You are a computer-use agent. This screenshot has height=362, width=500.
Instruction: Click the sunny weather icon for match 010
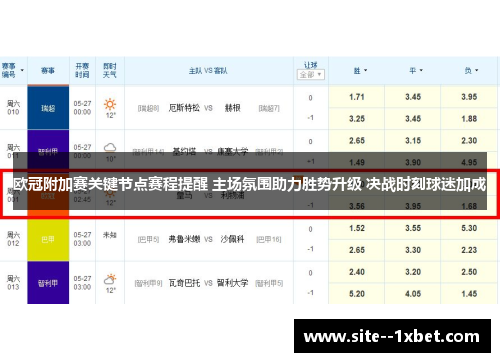coord(110,104)
